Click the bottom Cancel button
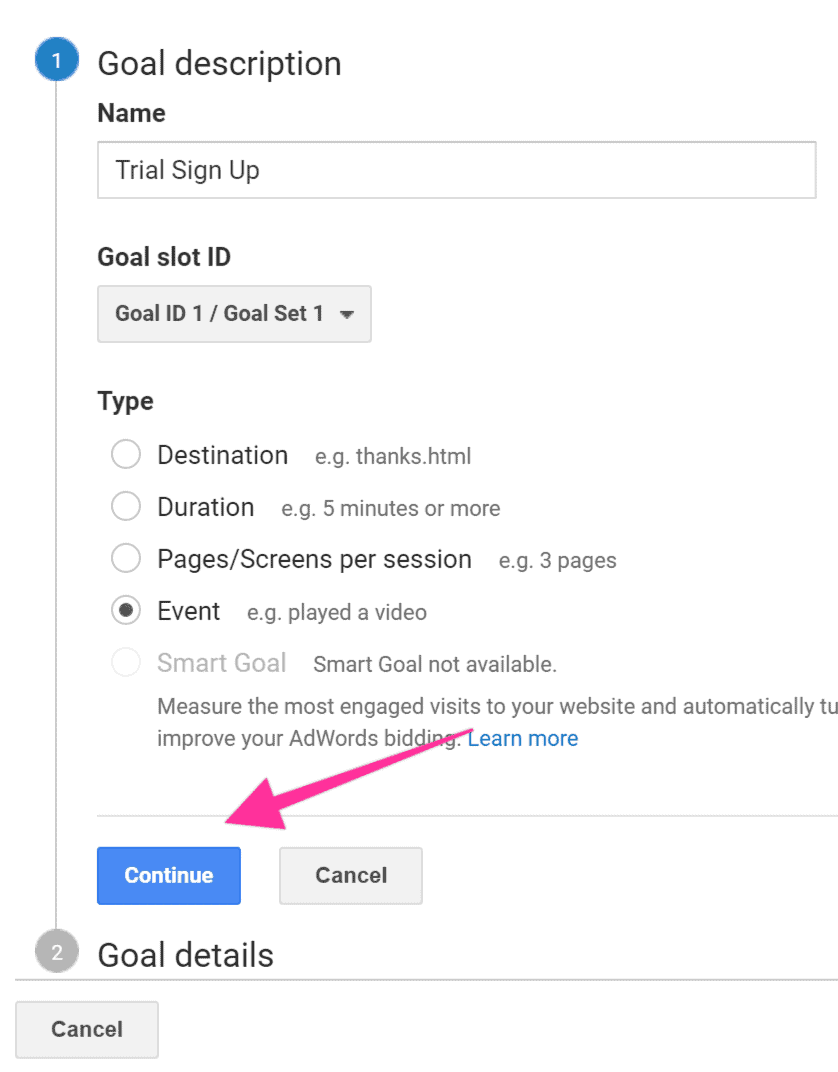 [86, 1029]
